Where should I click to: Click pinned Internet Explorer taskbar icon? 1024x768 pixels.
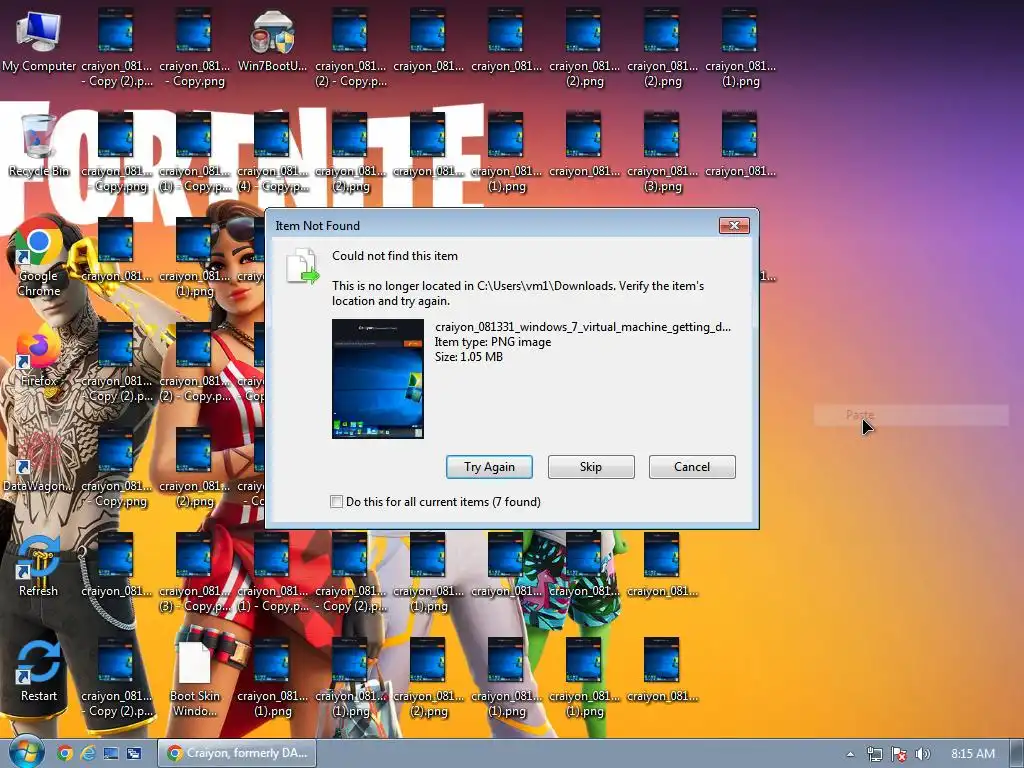88,753
